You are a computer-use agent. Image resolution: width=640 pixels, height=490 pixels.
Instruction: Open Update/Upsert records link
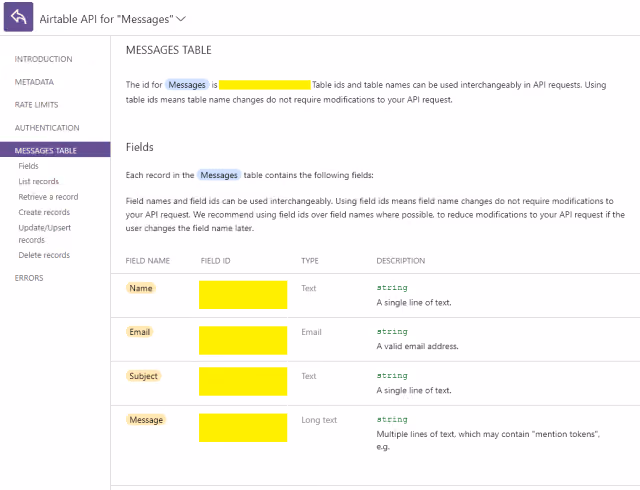click(x=44, y=234)
